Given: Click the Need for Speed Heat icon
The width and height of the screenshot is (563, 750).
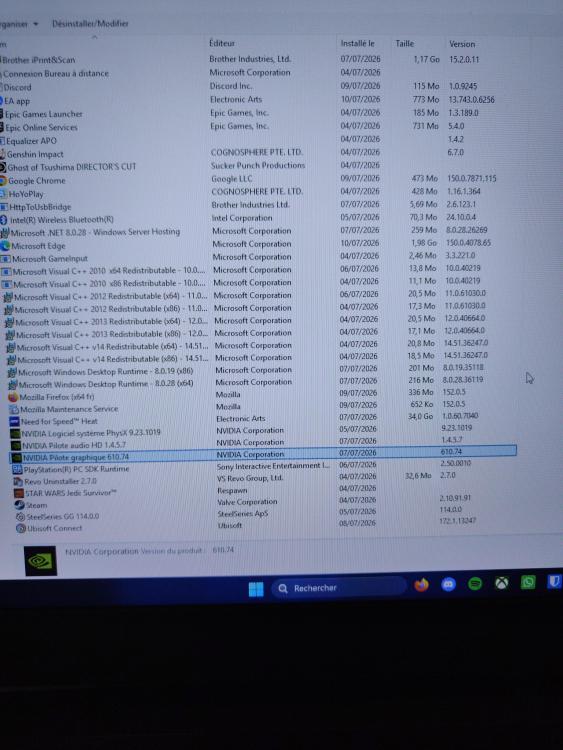Looking at the screenshot, I should pyautogui.click(x=14, y=421).
